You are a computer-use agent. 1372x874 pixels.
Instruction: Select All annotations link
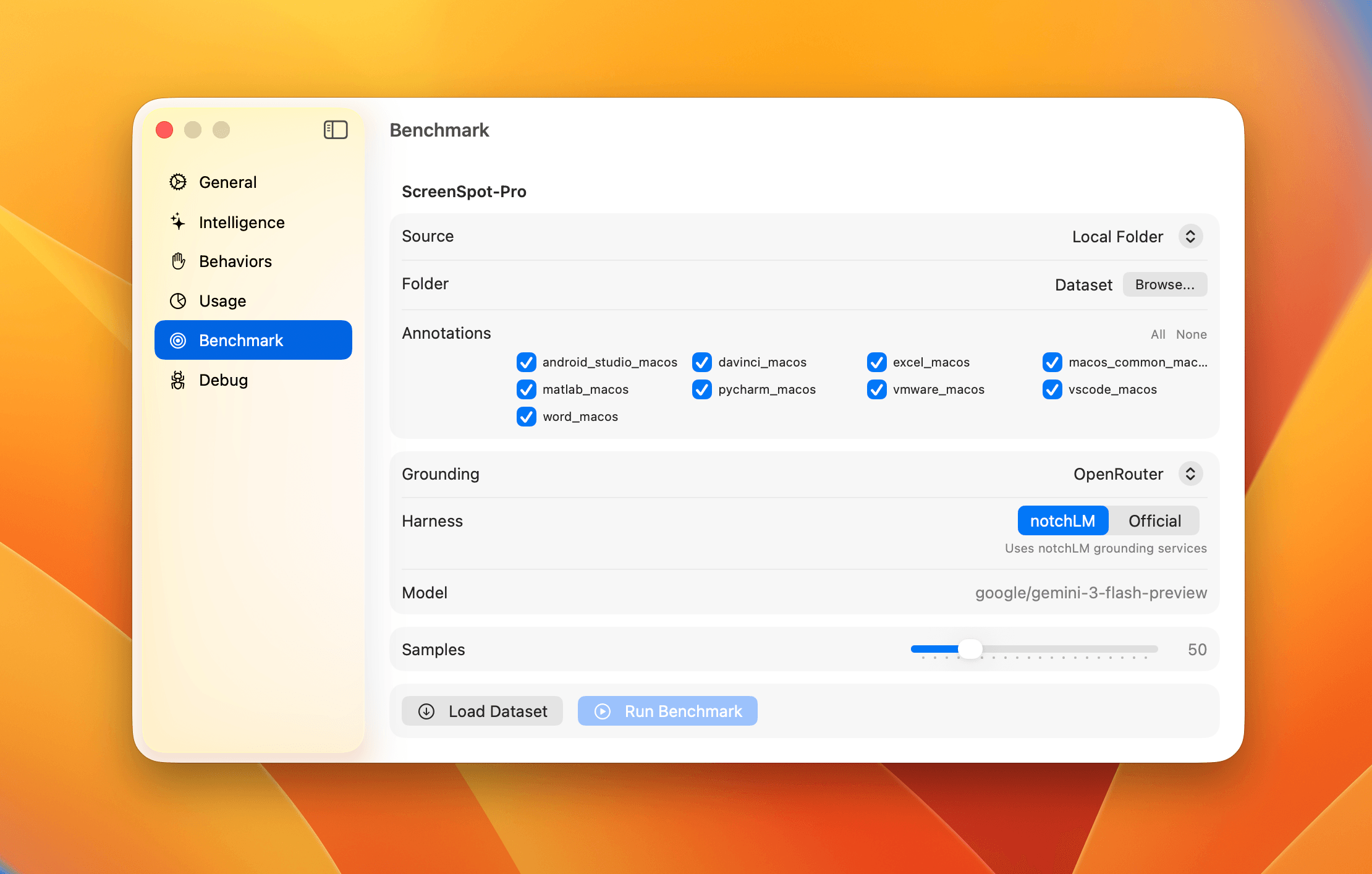click(x=1158, y=334)
